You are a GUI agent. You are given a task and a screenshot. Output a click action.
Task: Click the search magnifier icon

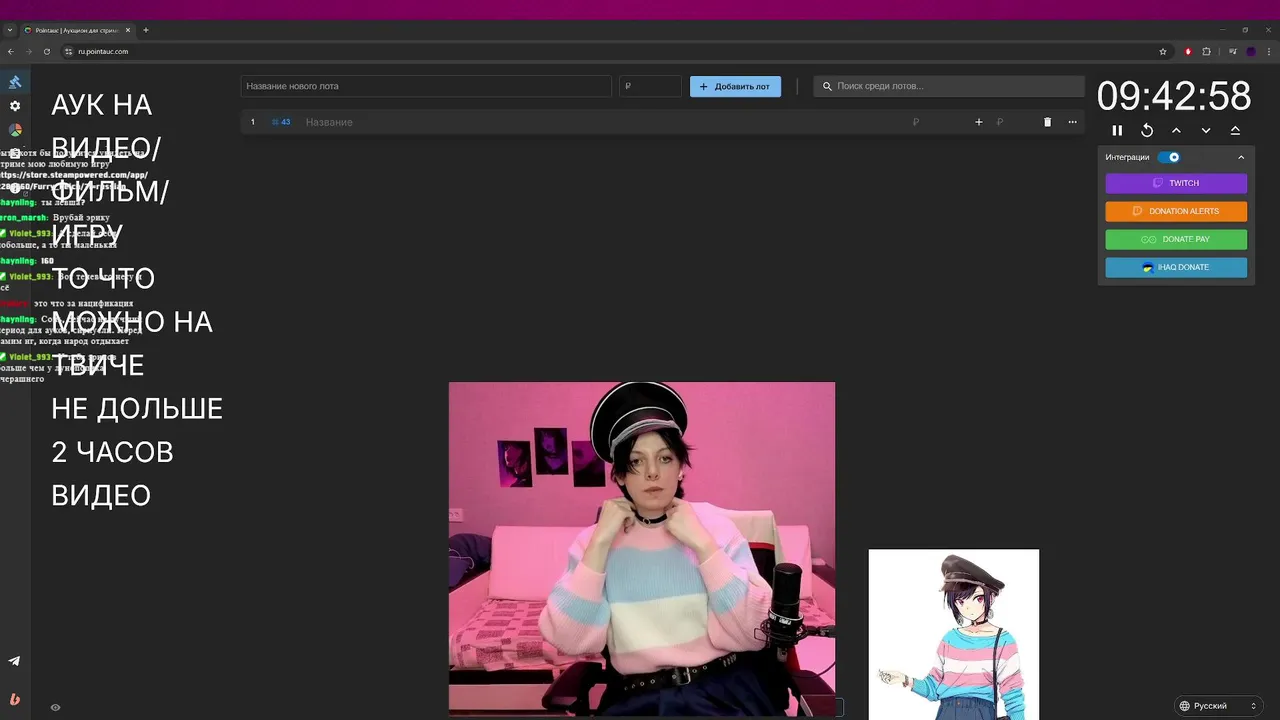827,86
